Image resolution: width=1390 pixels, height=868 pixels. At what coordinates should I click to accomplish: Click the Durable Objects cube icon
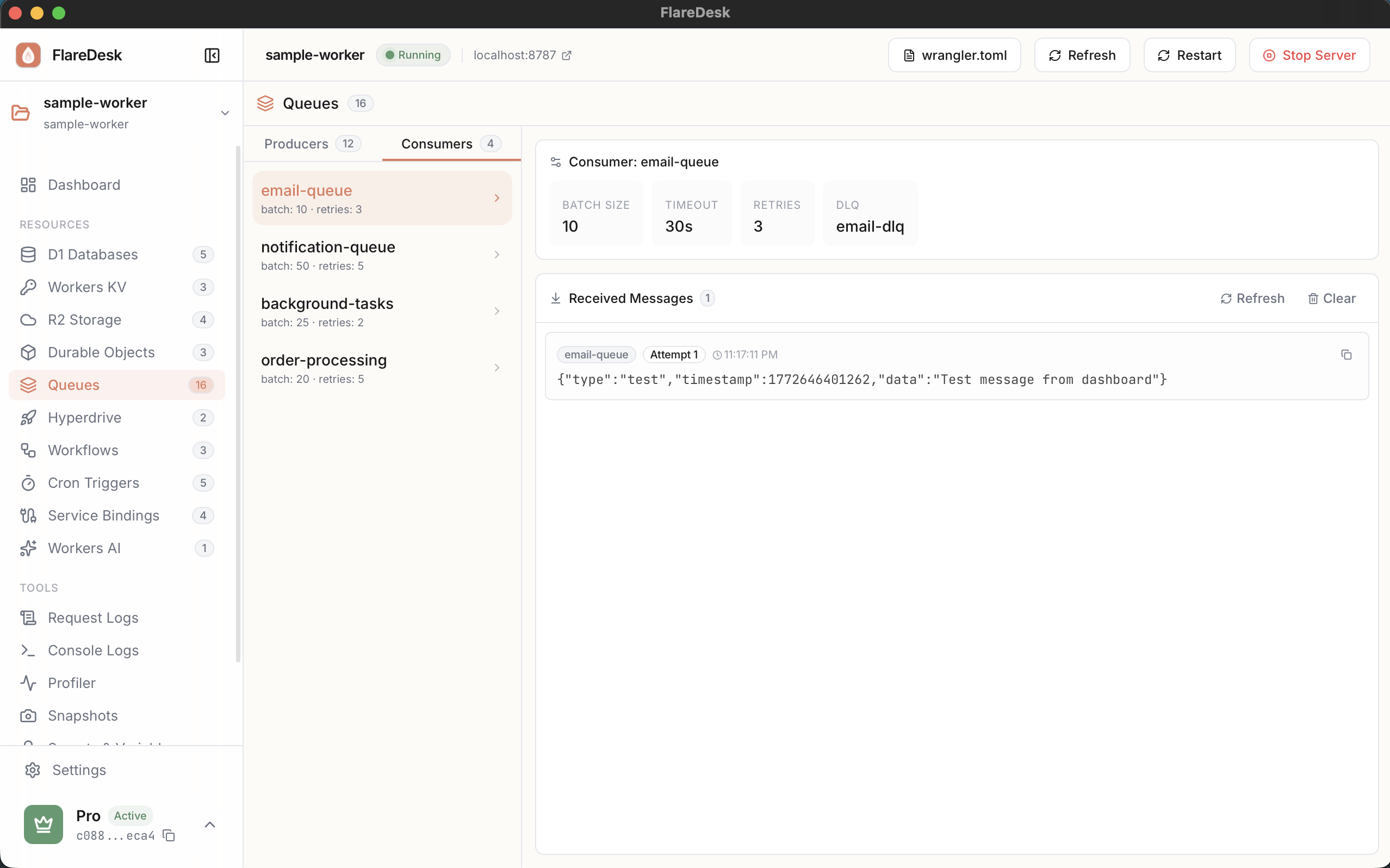pos(28,352)
